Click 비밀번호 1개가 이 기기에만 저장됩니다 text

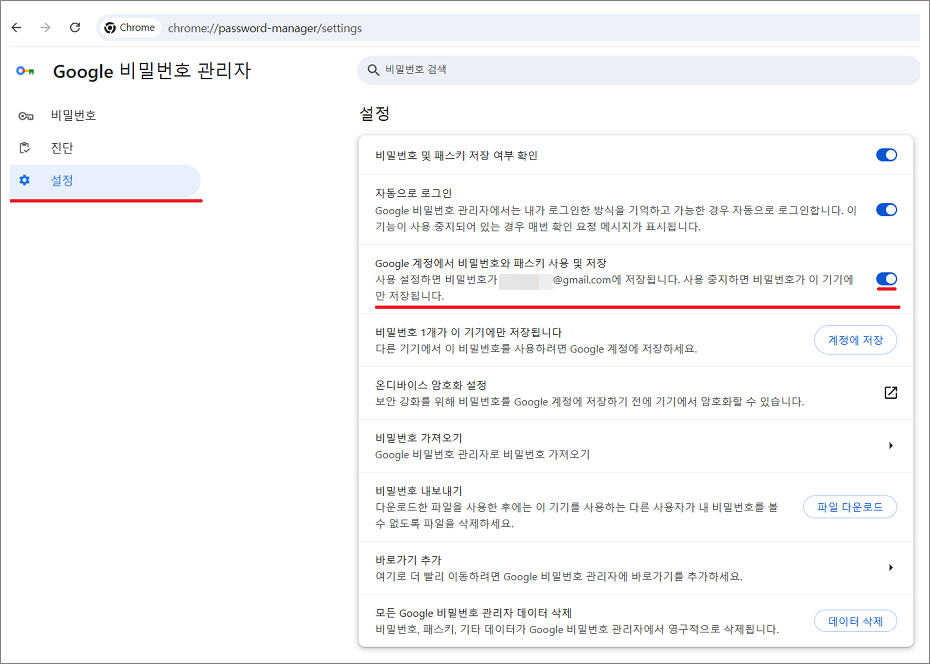469,332
